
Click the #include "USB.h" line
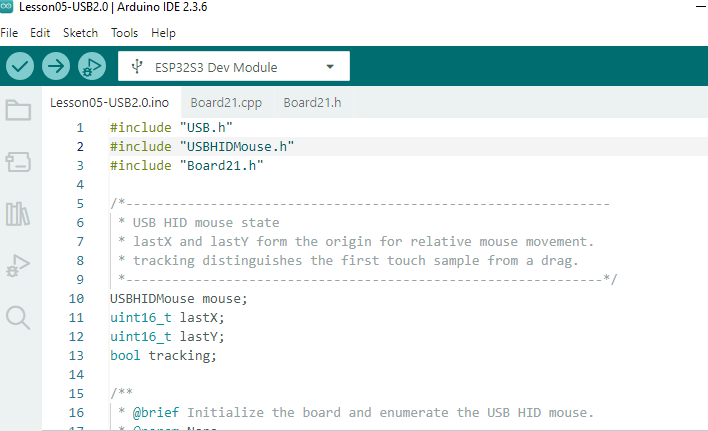(171, 128)
